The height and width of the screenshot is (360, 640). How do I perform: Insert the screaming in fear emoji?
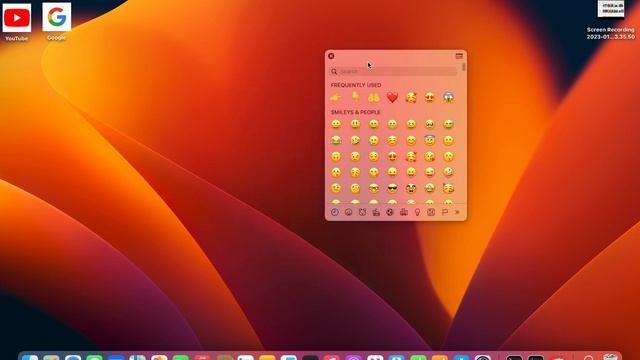449,98
